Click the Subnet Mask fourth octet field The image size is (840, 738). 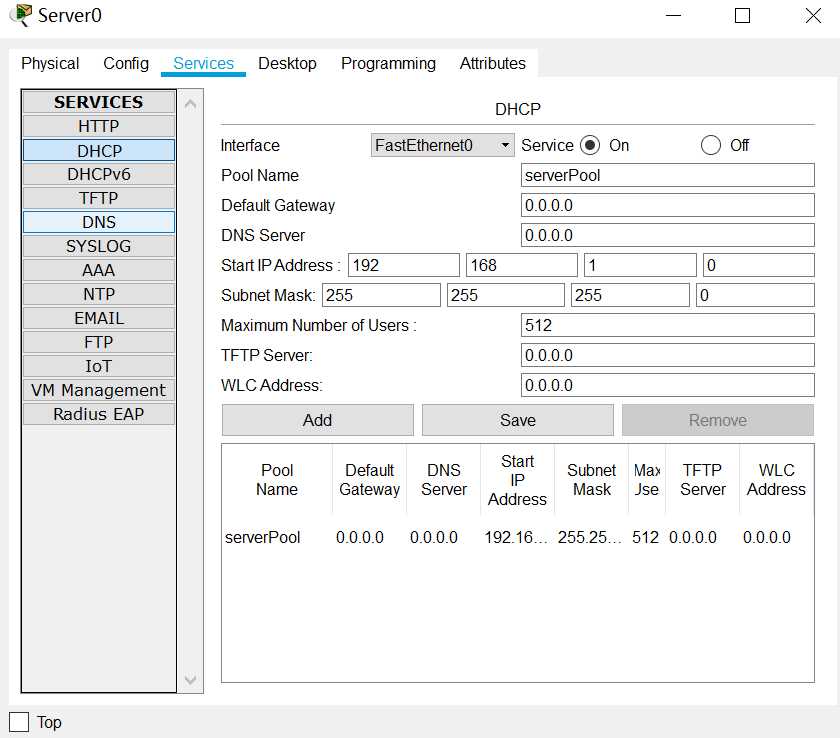pos(755,295)
